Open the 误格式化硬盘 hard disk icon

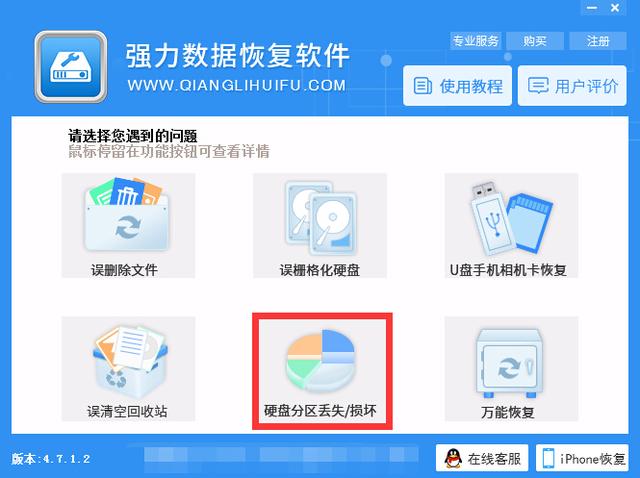tap(320, 218)
